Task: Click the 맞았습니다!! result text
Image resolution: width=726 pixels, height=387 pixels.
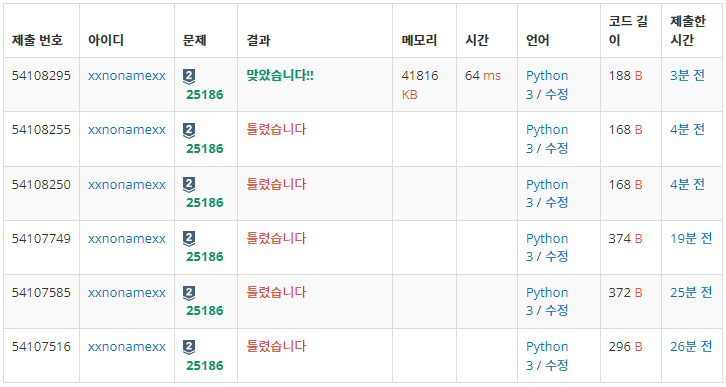Action: pyautogui.click(x=280, y=75)
